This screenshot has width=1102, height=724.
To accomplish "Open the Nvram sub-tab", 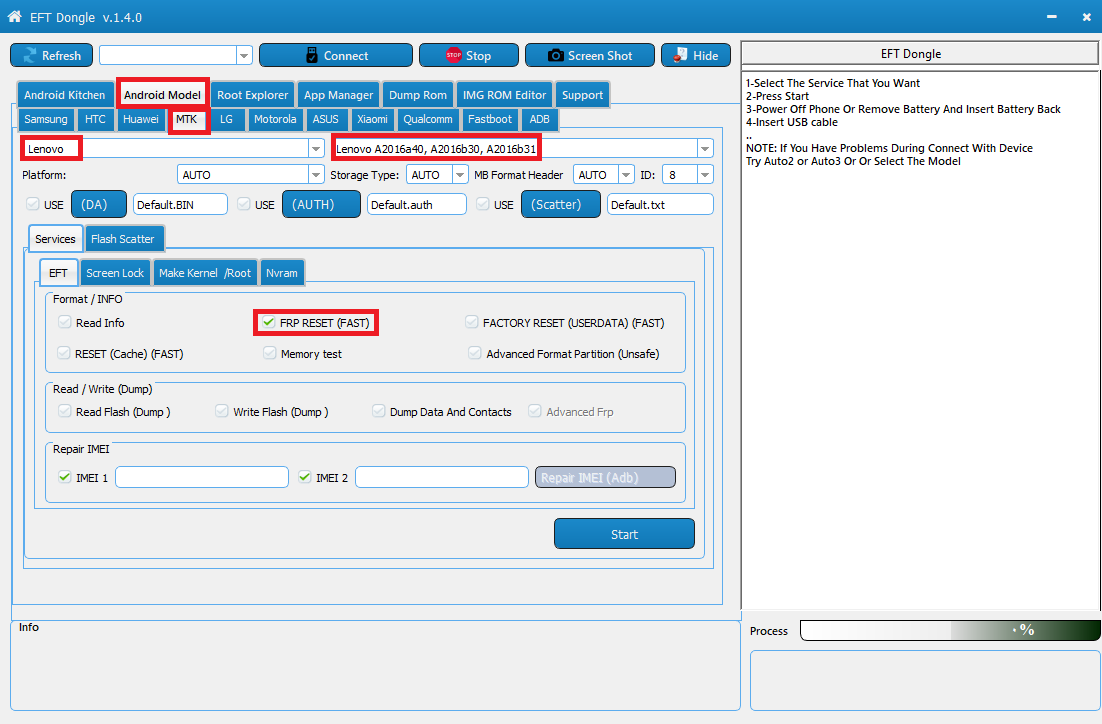I will click(x=282, y=273).
